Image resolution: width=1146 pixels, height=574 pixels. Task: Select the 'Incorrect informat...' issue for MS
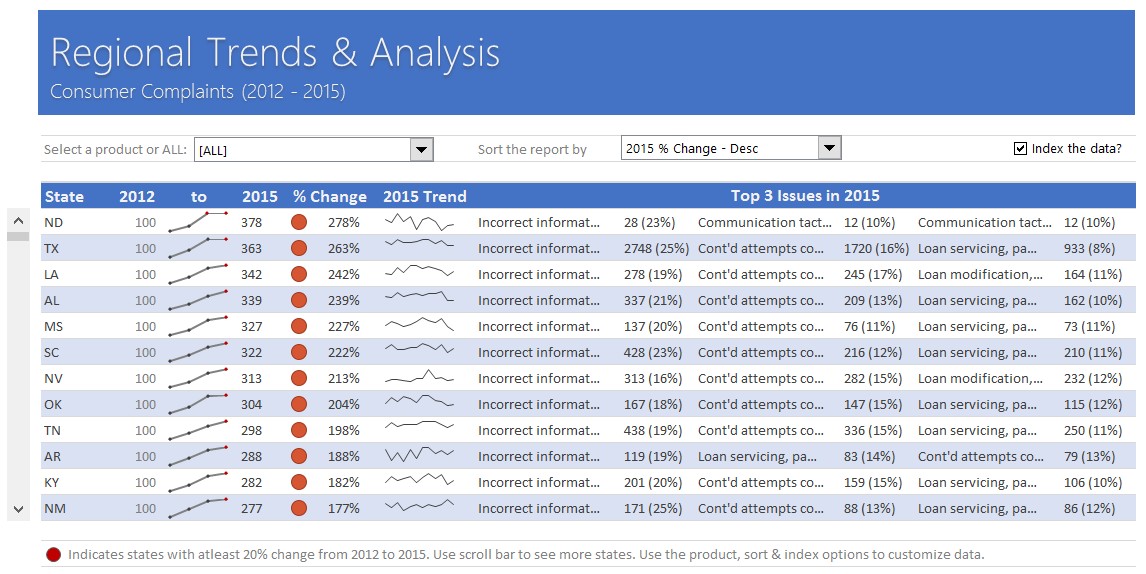coord(539,326)
